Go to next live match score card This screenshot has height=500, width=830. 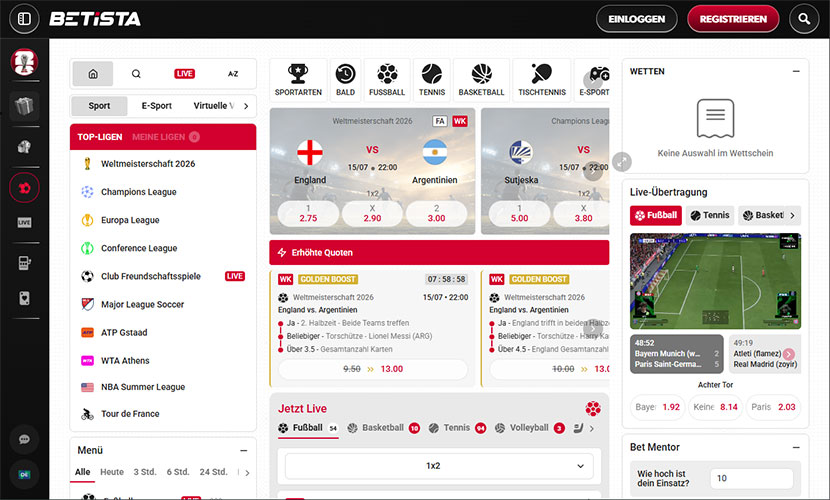click(789, 354)
